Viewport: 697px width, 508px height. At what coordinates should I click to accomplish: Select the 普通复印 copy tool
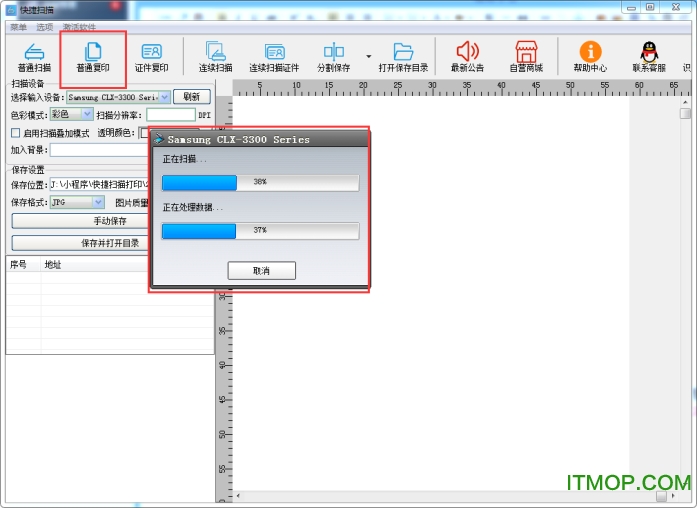tap(93, 52)
